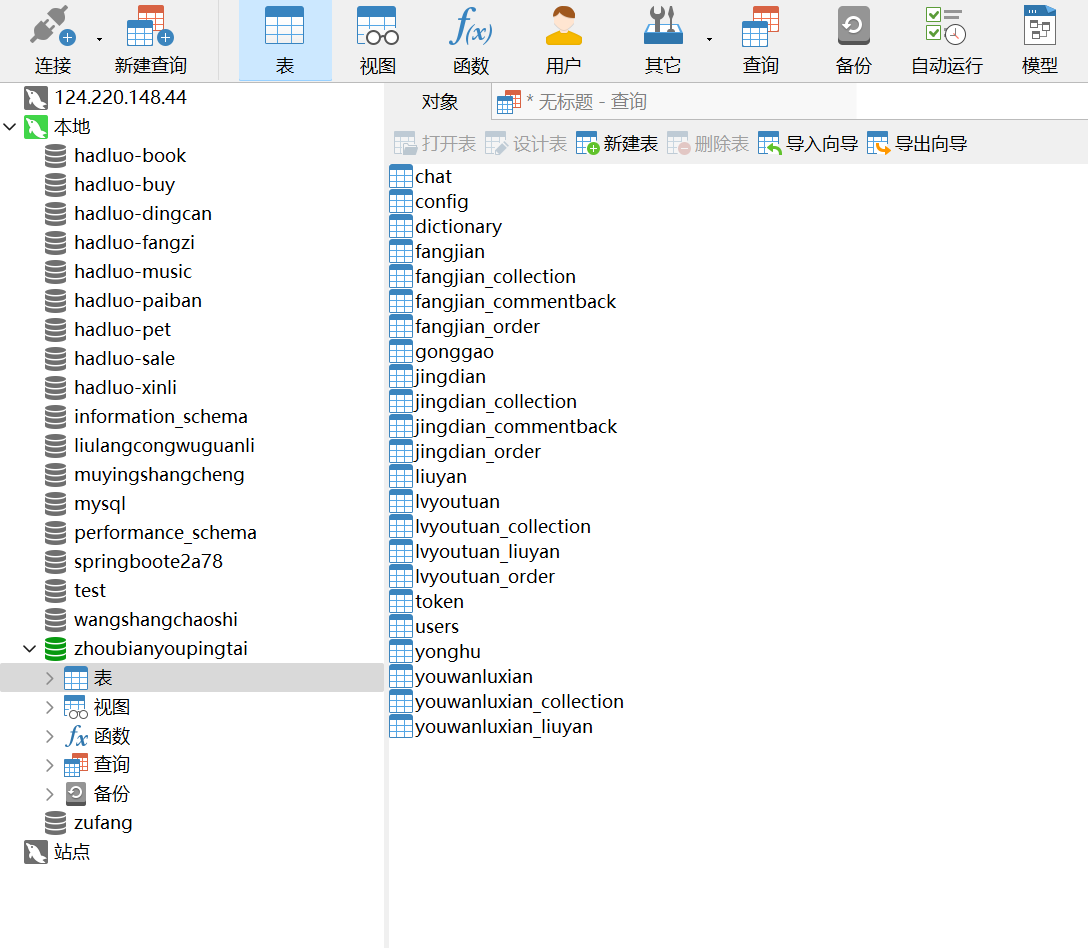This screenshot has height=948, width=1088.
Task: Click the lvyoutuan table icon
Action: tap(401, 502)
